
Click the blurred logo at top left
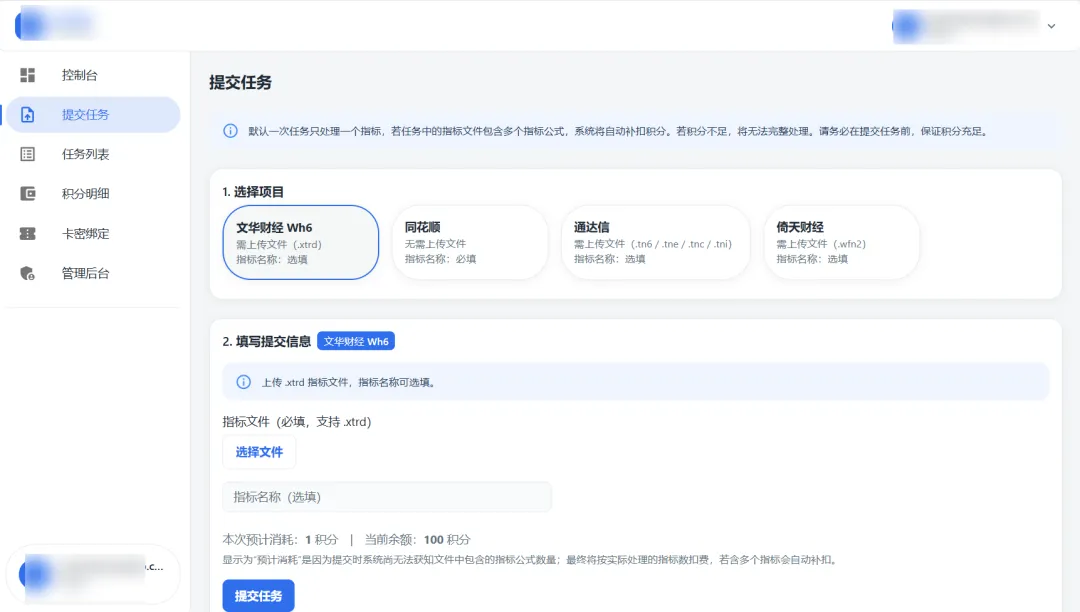tap(55, 25)
